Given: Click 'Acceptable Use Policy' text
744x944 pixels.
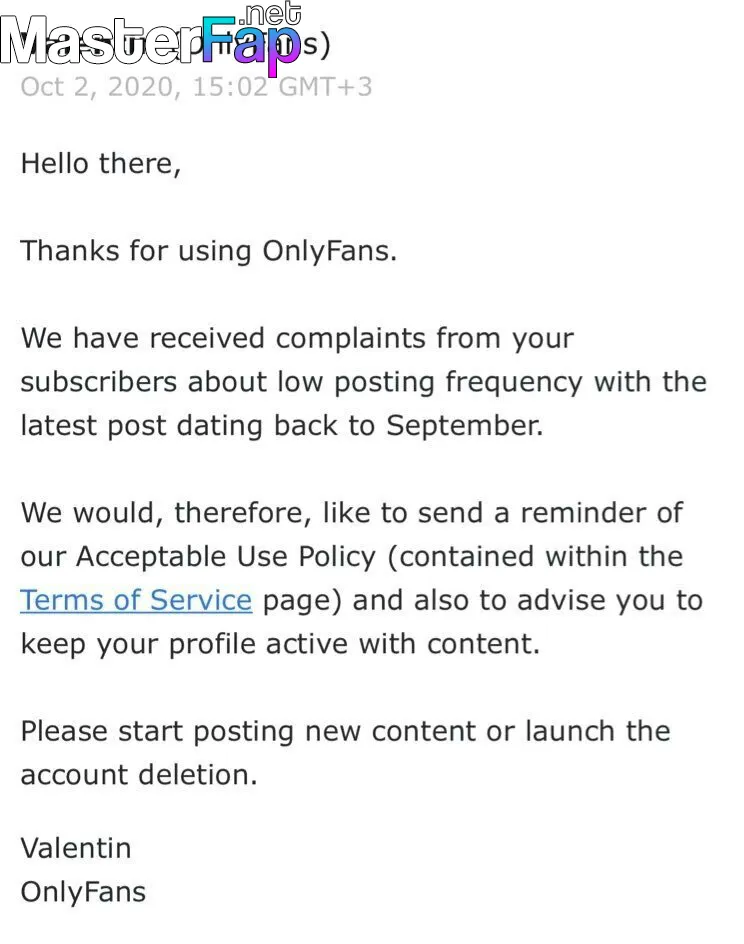Looking at the screenshot, I should click(226, 557).
